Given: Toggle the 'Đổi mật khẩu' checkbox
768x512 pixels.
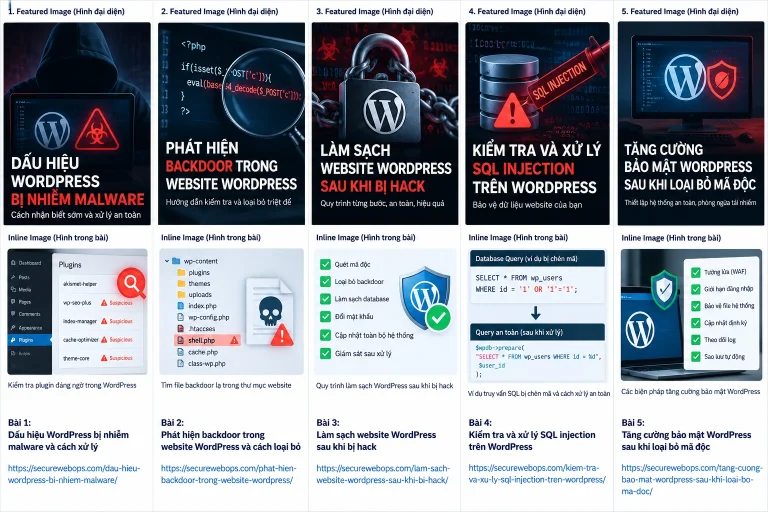Looking at the screenshot, I should pos(325,317).
